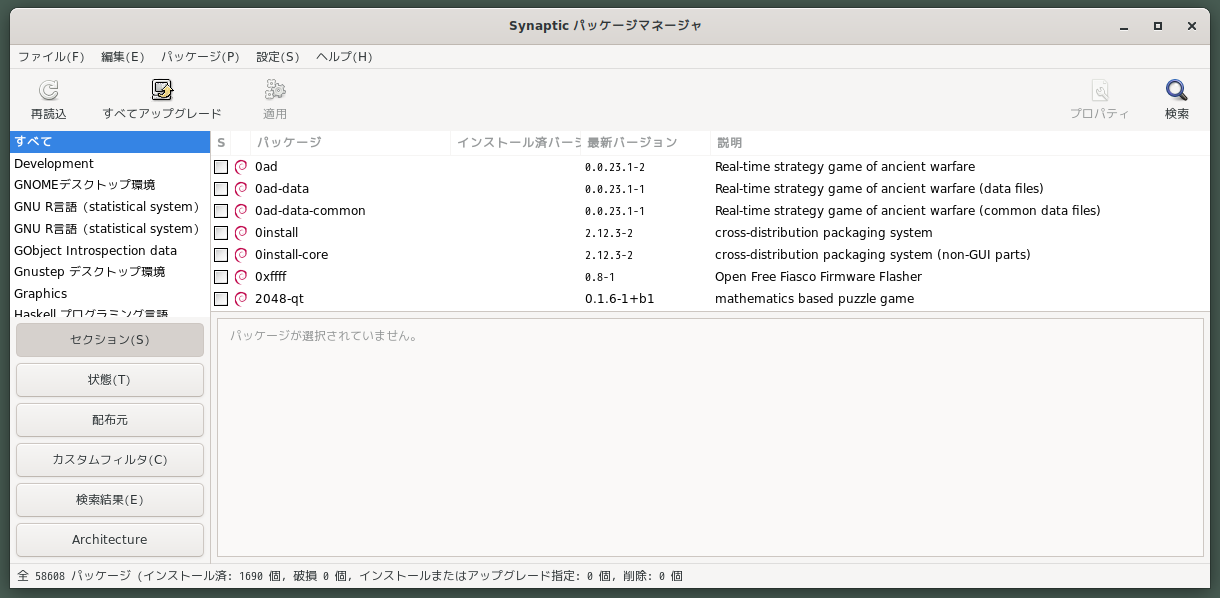Click 'mathematics based puzzle game' description

click(x=814, y=299)
